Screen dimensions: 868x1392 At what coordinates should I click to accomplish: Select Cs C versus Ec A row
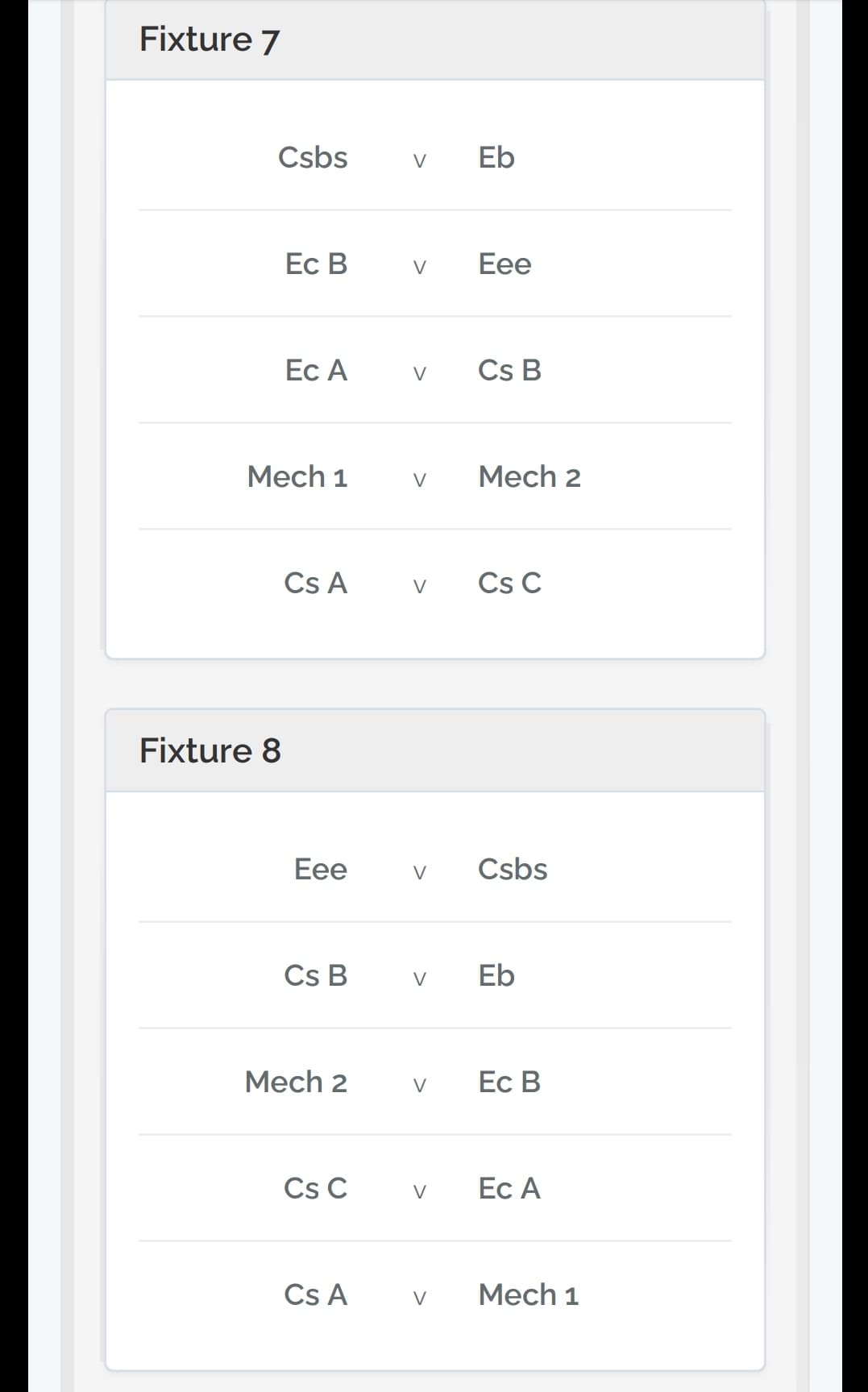tap(434, 1188)
